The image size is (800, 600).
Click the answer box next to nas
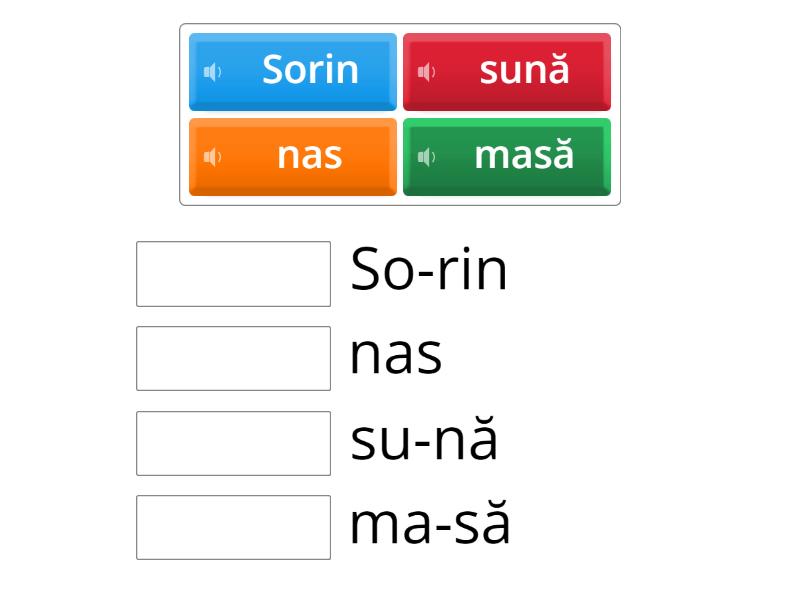click(x=232, y=357)
